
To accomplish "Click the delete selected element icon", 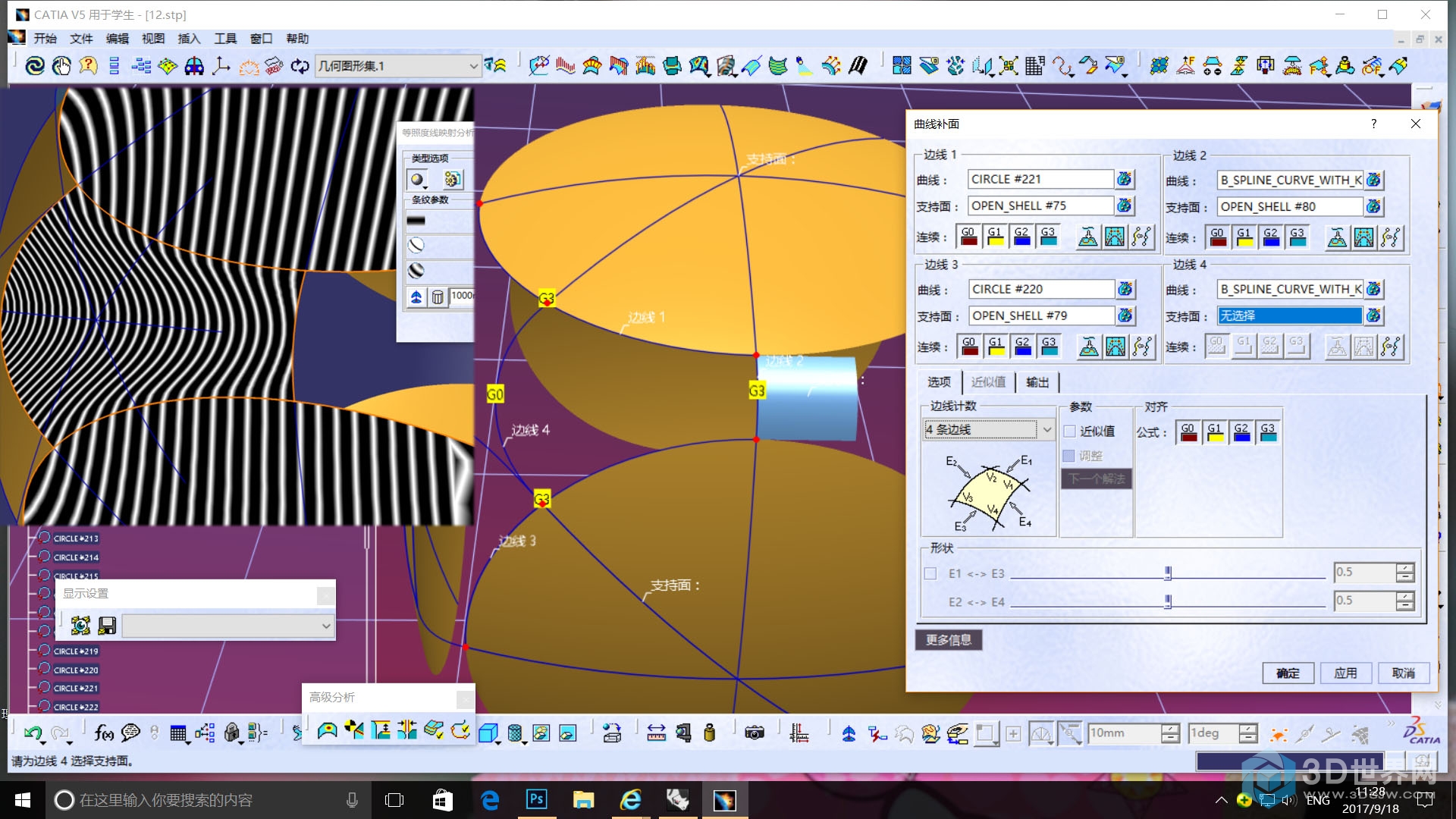I will (437, 295).
